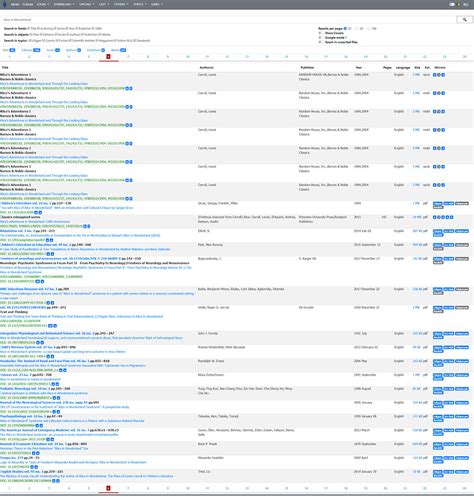The width and height of the screenshot is (474, 496).
Task: Toggle the ISBN checkbox in Search in fields
Action: (x=93, y=29)
